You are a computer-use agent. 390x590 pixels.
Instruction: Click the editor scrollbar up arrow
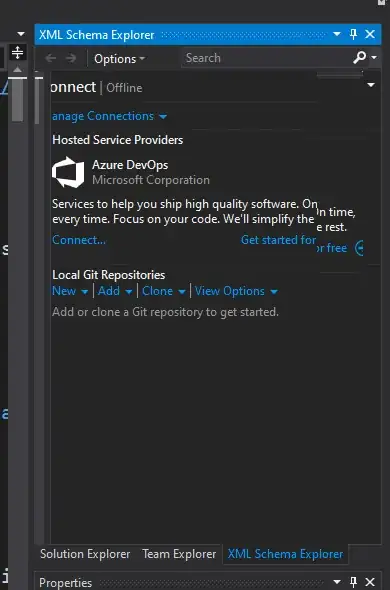coord(17,70)
